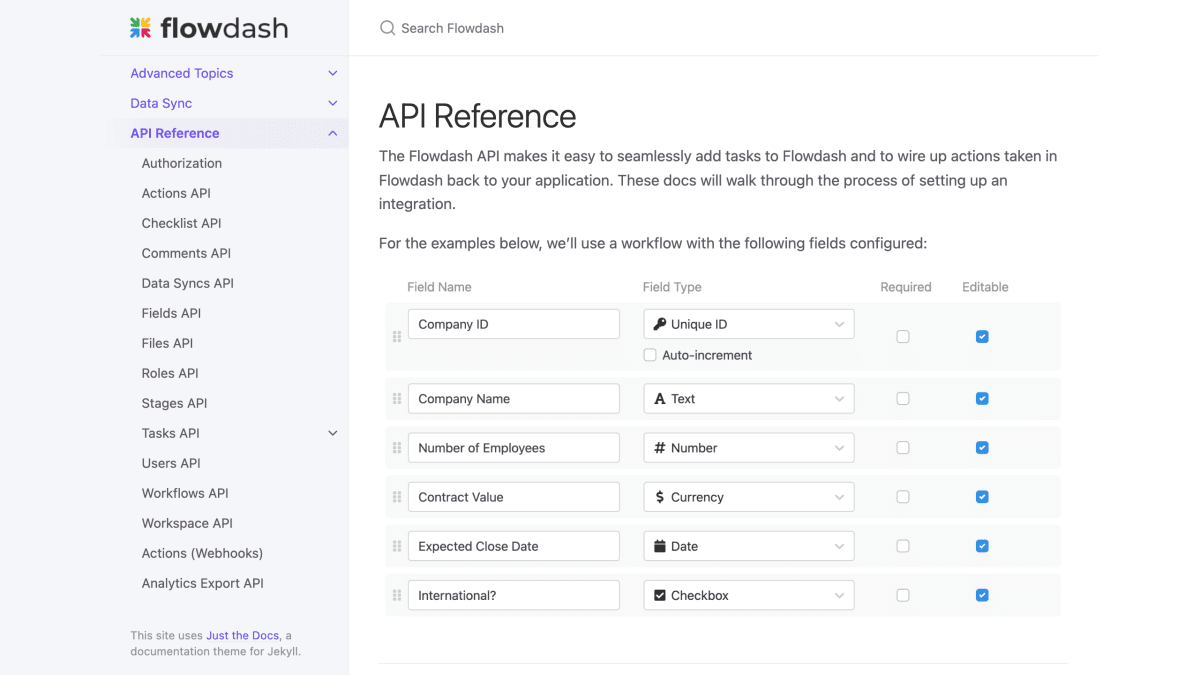Grab the Company ID row drag handle

click(397, 337)
